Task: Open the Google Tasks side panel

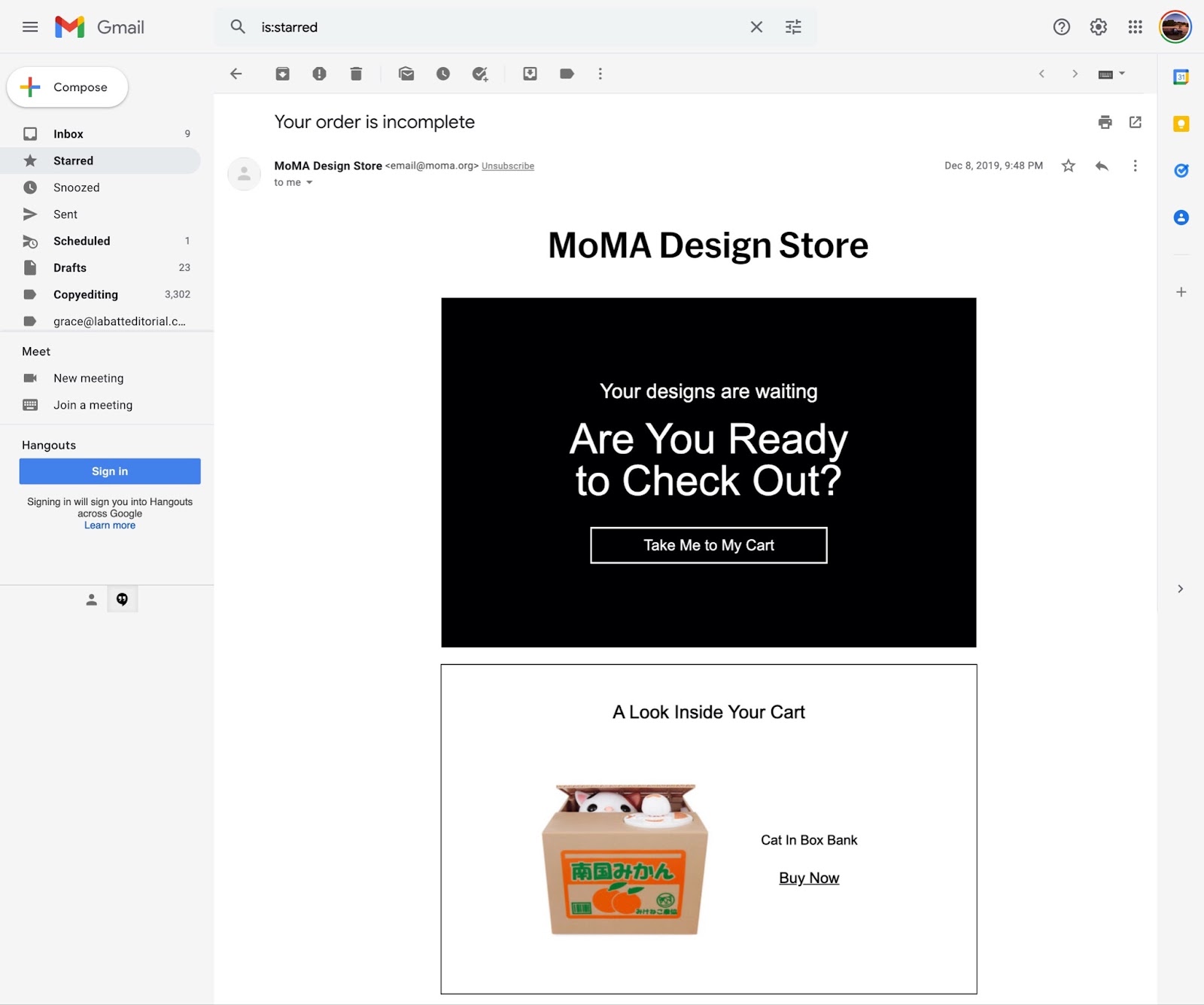Action: point(1181,170)
